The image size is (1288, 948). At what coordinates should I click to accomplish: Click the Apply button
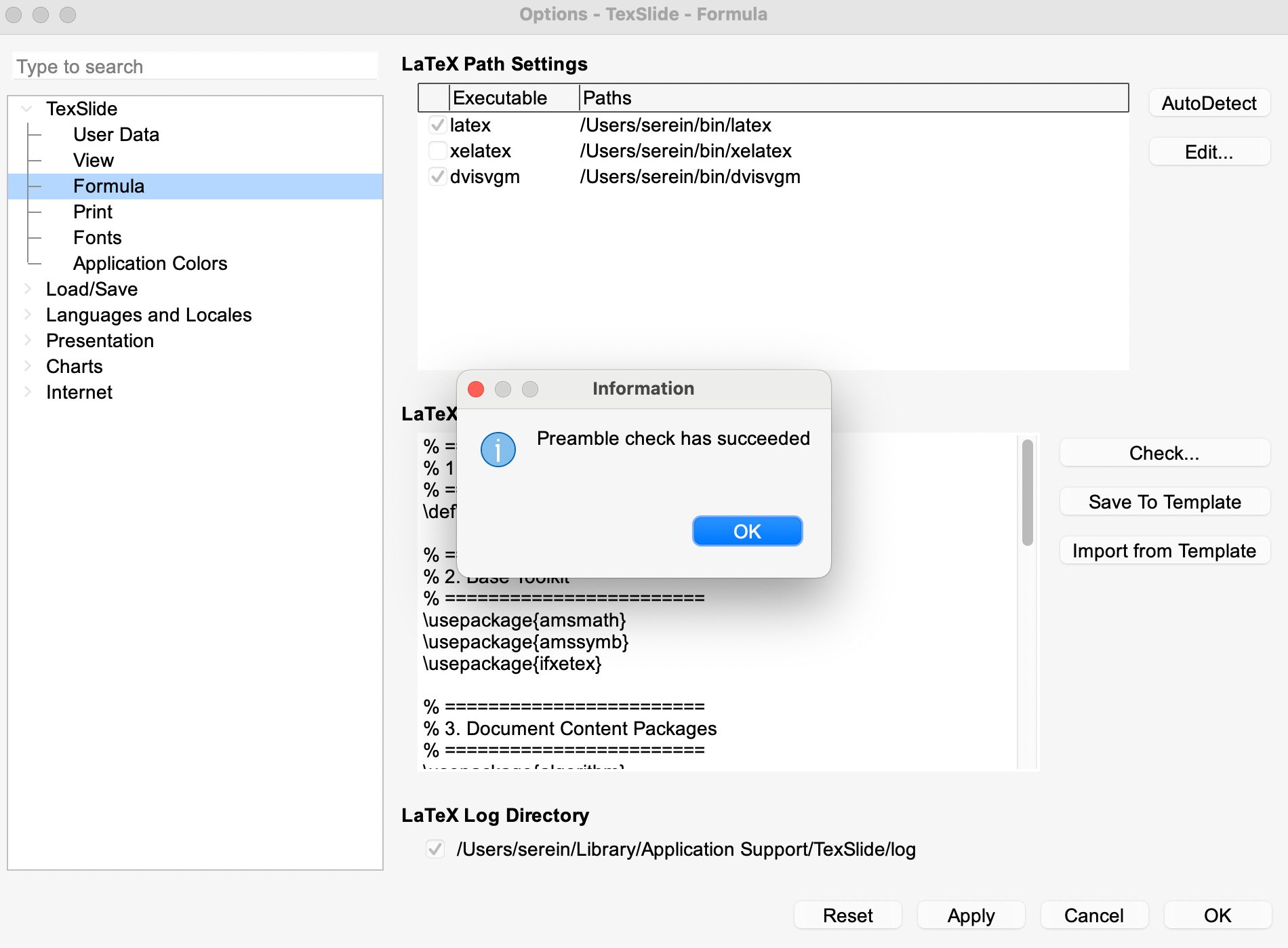point(971,915)
